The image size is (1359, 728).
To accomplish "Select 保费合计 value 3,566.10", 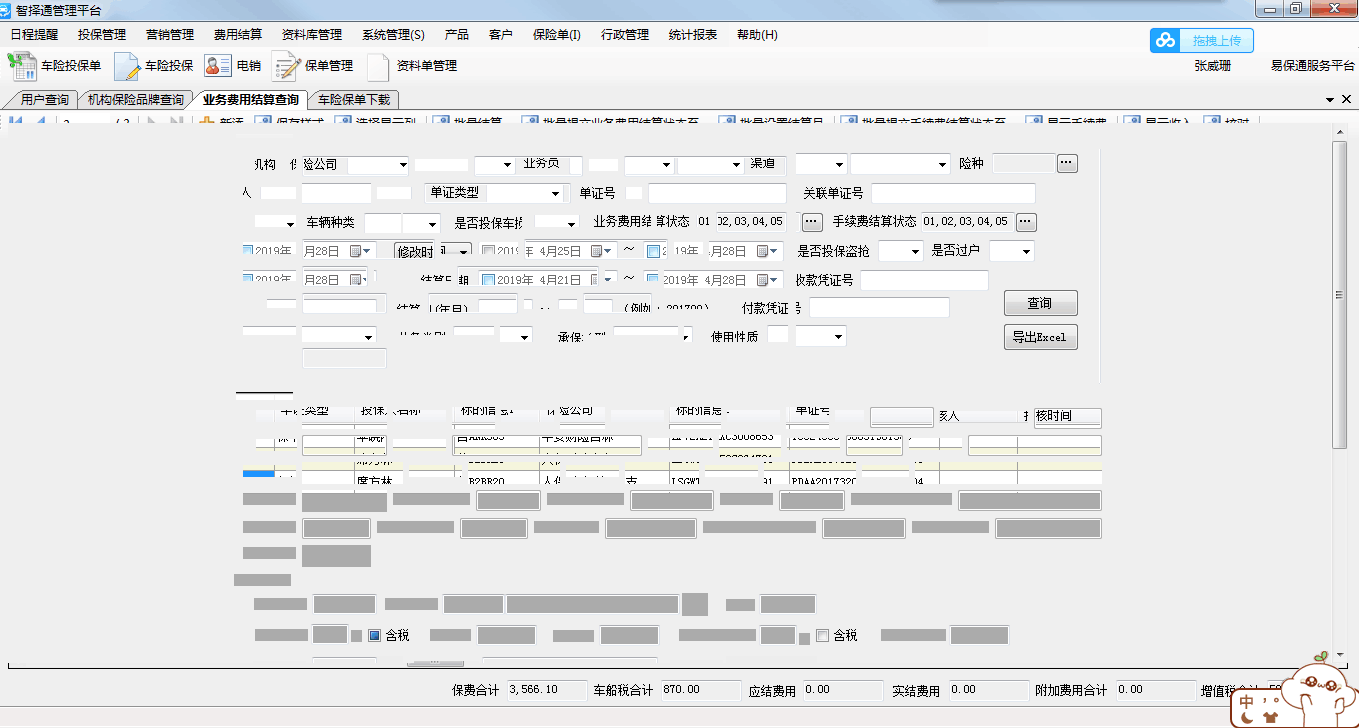I will pyautogui.click(x=547, y=690).
